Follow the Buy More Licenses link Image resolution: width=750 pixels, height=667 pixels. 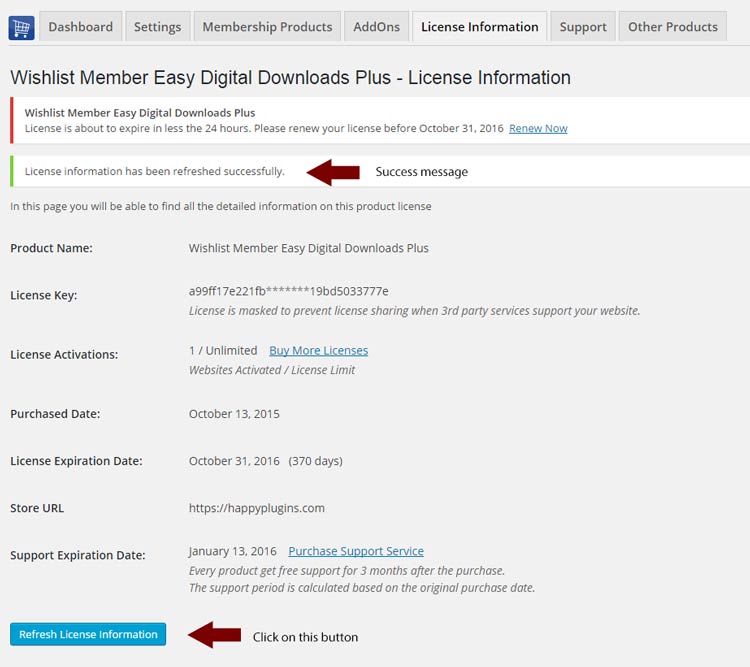coord(319,351)
